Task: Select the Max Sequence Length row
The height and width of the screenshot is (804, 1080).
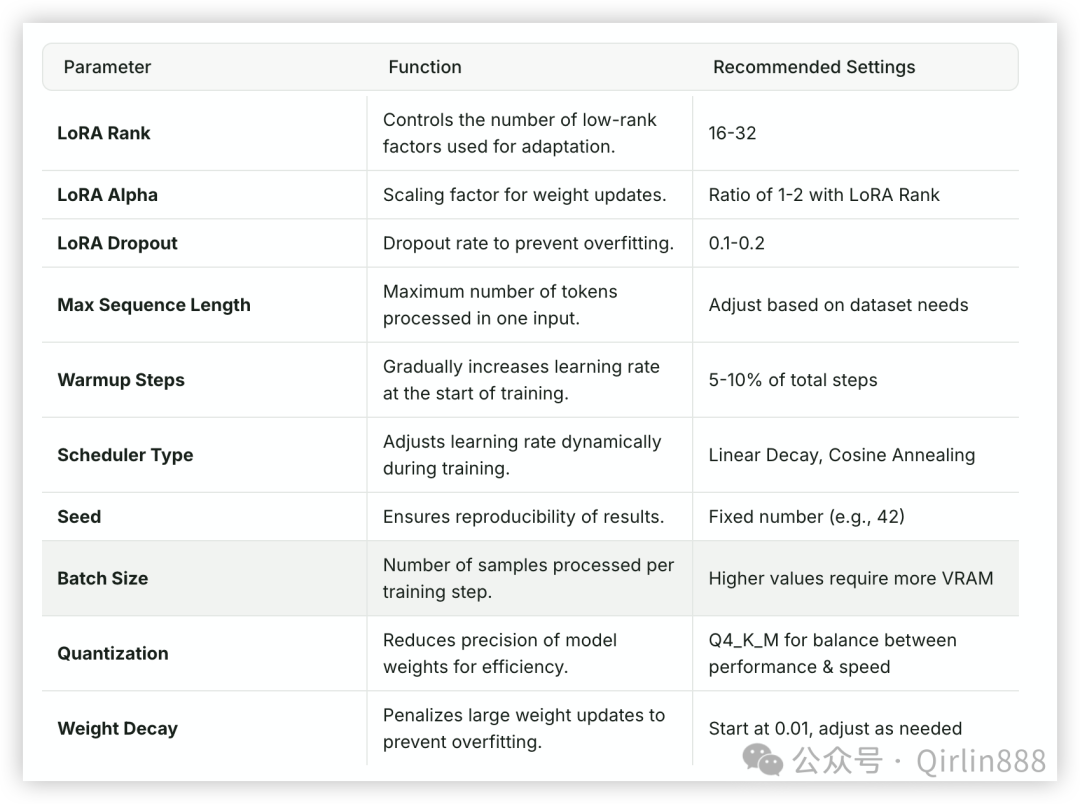Action: [x=530, y=305]
